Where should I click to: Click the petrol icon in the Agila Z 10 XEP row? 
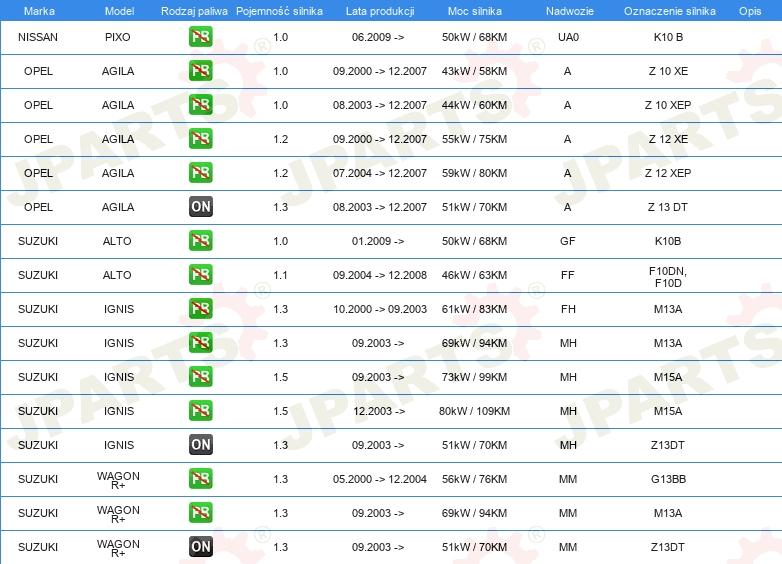click(200, 105)
